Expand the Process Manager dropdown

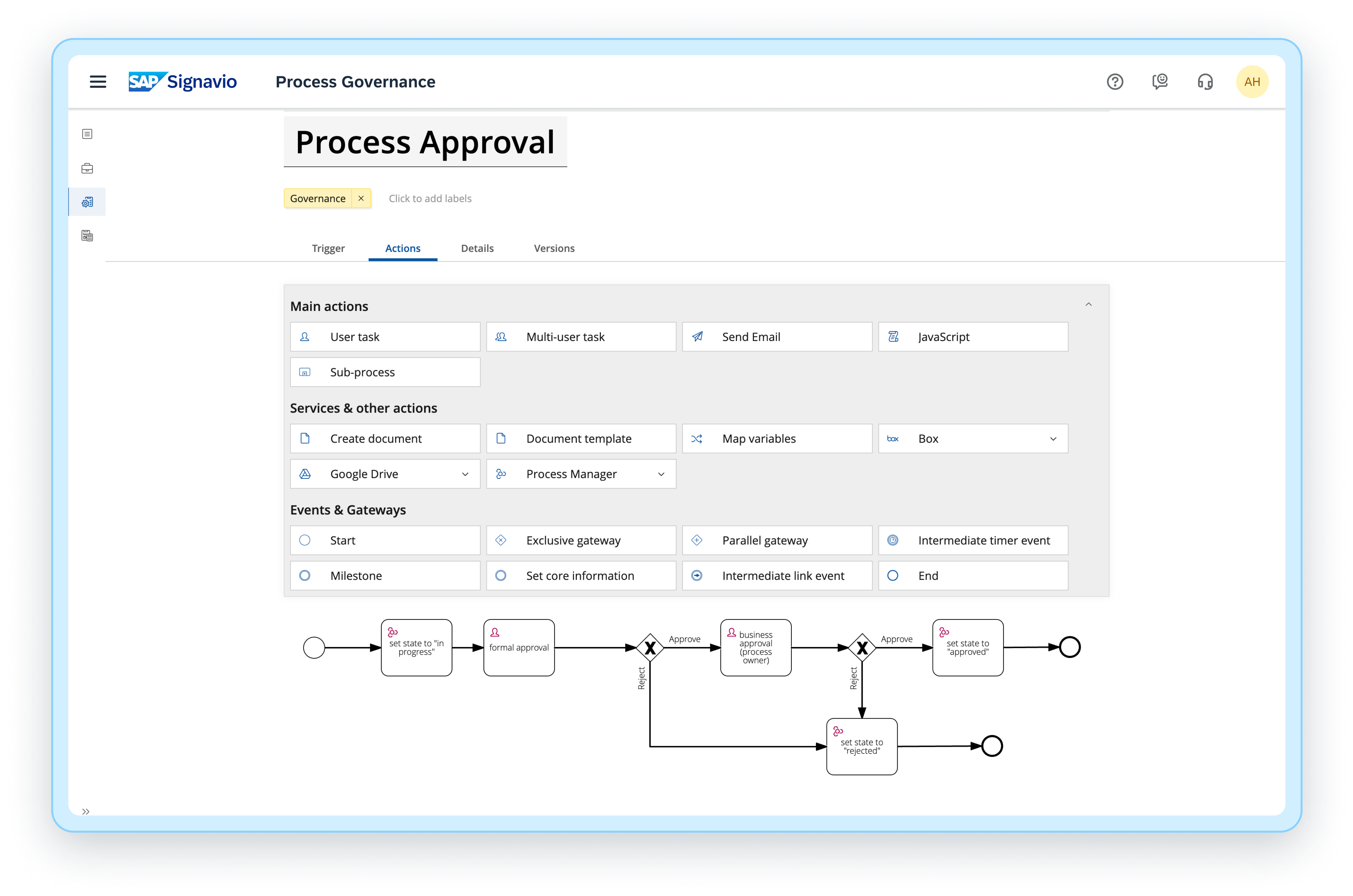661,474
